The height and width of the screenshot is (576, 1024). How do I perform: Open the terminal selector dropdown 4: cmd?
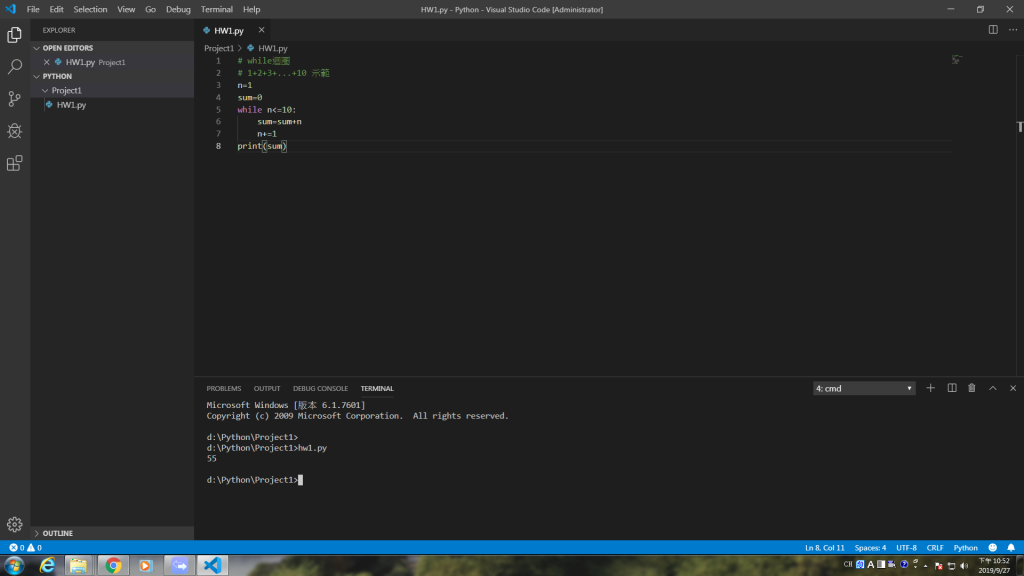864,388
